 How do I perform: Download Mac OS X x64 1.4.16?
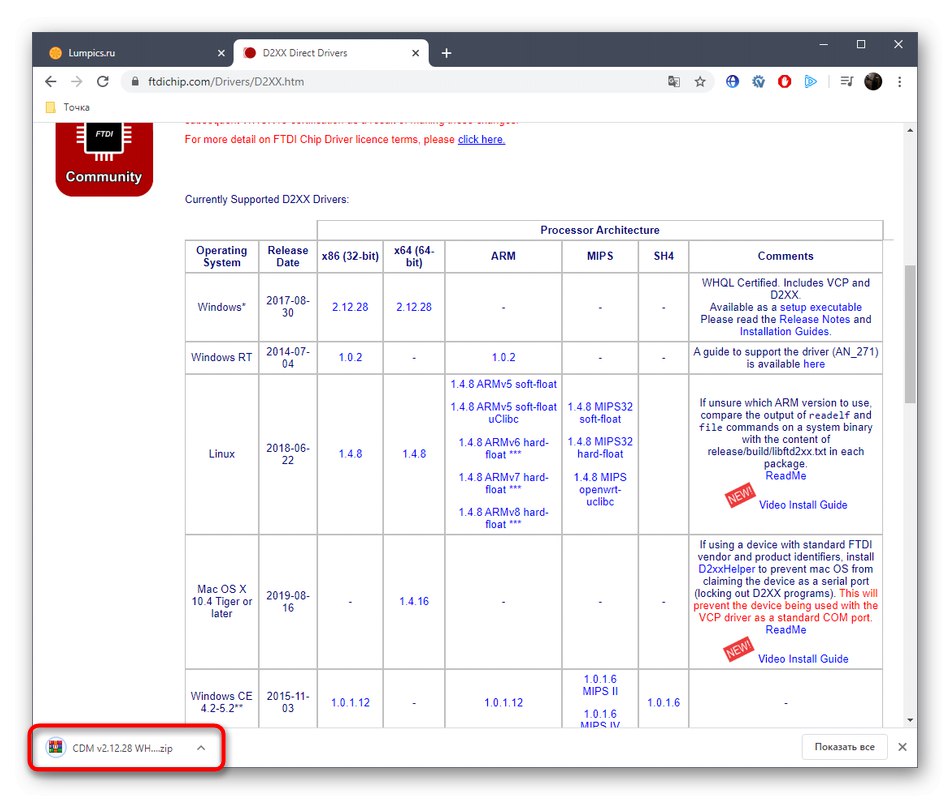(x=414, y=601)
